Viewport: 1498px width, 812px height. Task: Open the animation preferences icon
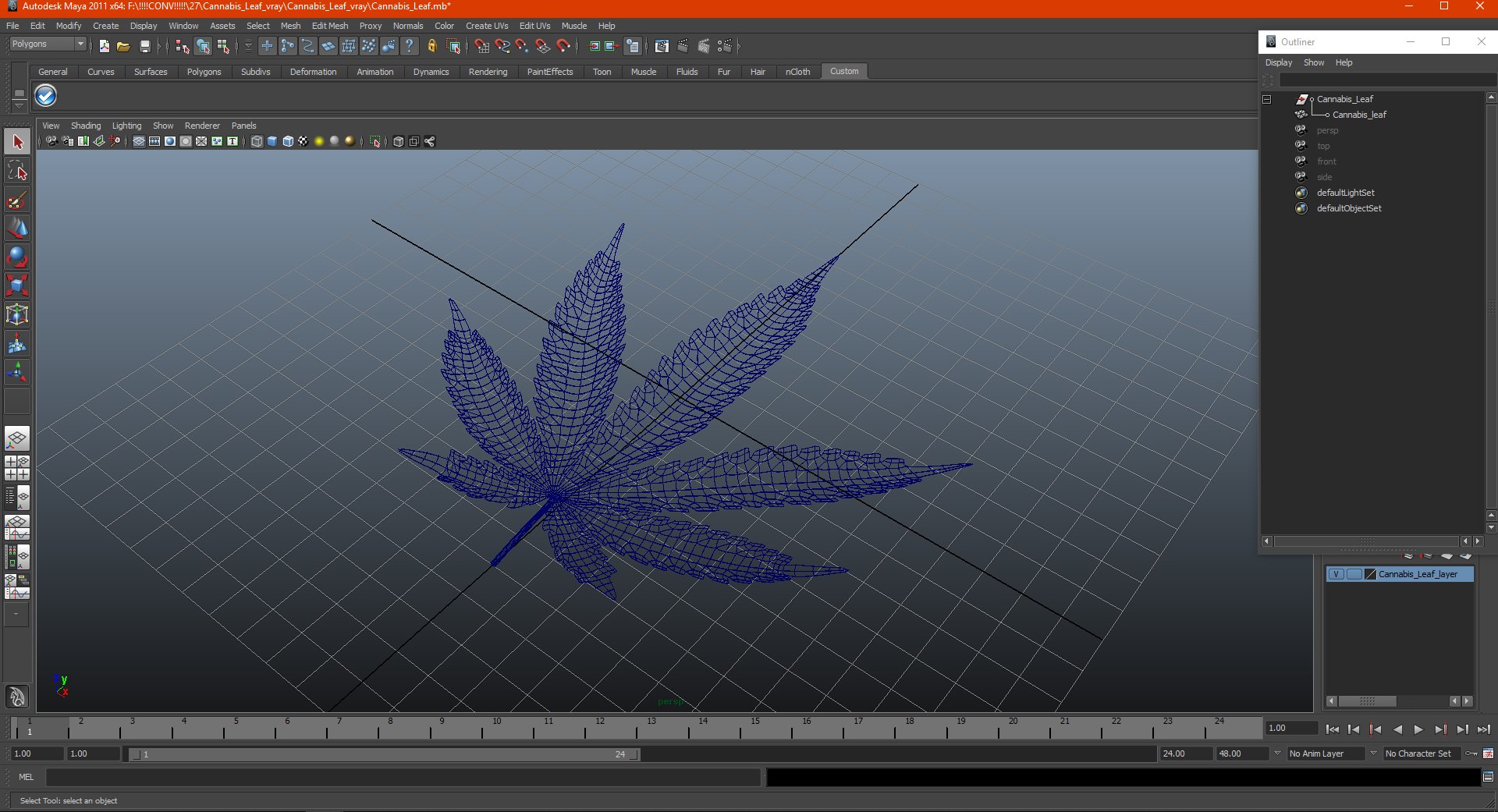coord(1489,753)
